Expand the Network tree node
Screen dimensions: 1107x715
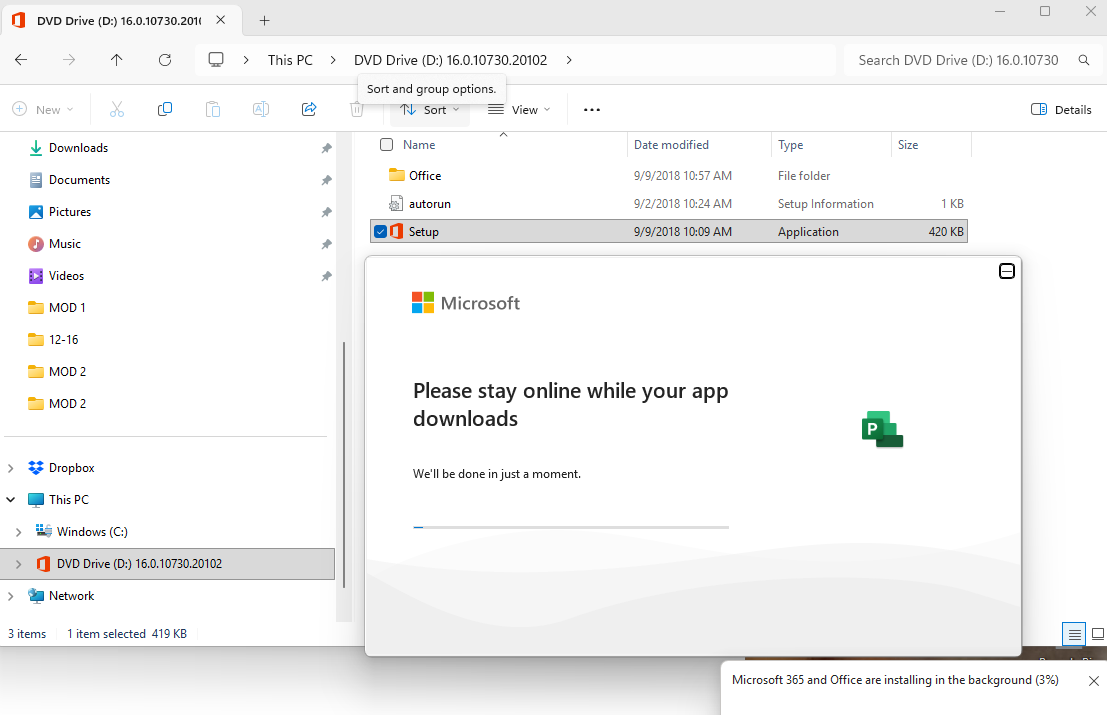pos(11,596)
